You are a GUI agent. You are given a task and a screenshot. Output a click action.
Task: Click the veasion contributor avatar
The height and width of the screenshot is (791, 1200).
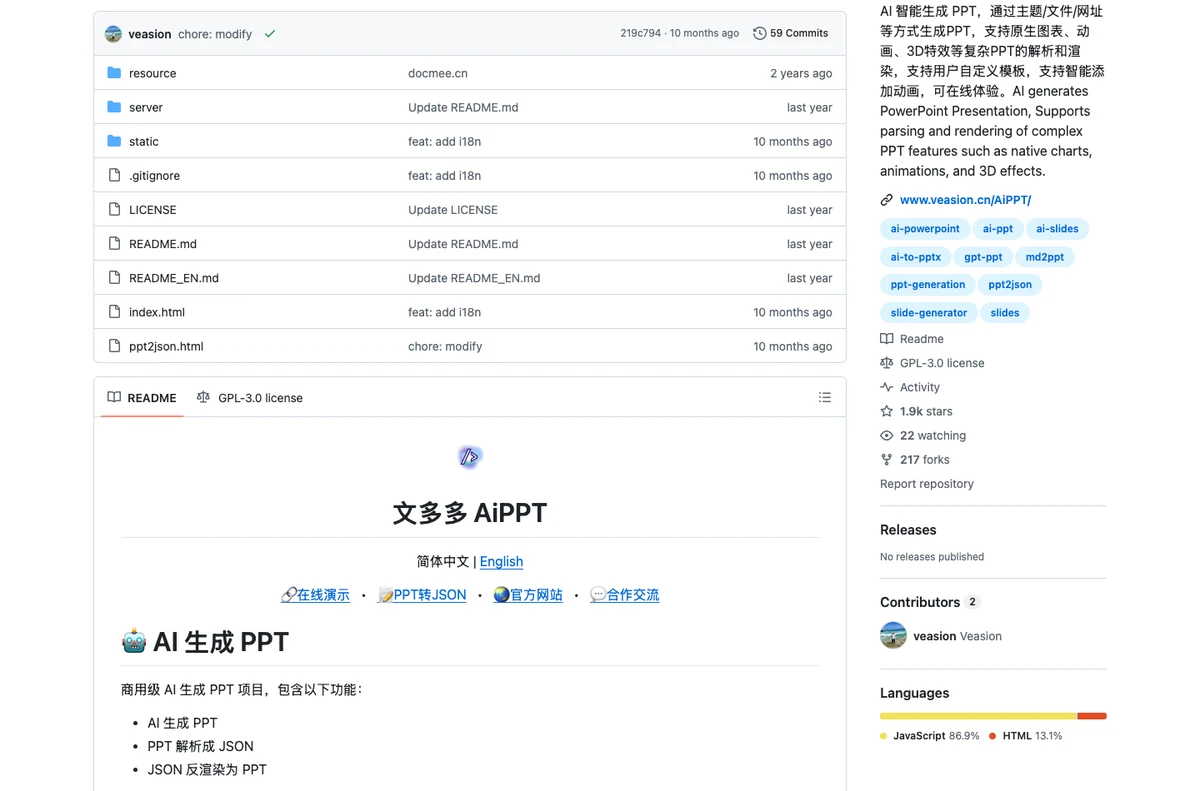[893, 635]
